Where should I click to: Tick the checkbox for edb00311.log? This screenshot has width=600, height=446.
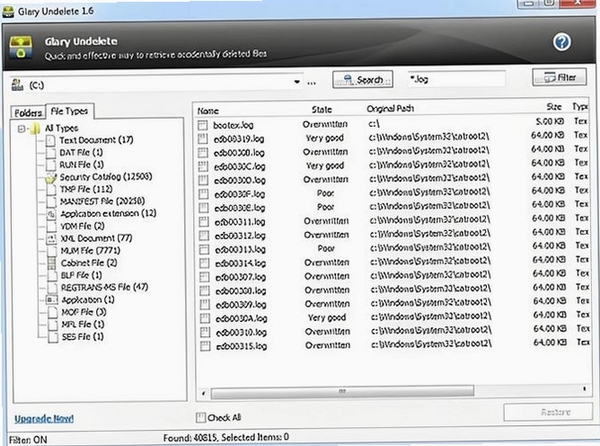[204, 222]
